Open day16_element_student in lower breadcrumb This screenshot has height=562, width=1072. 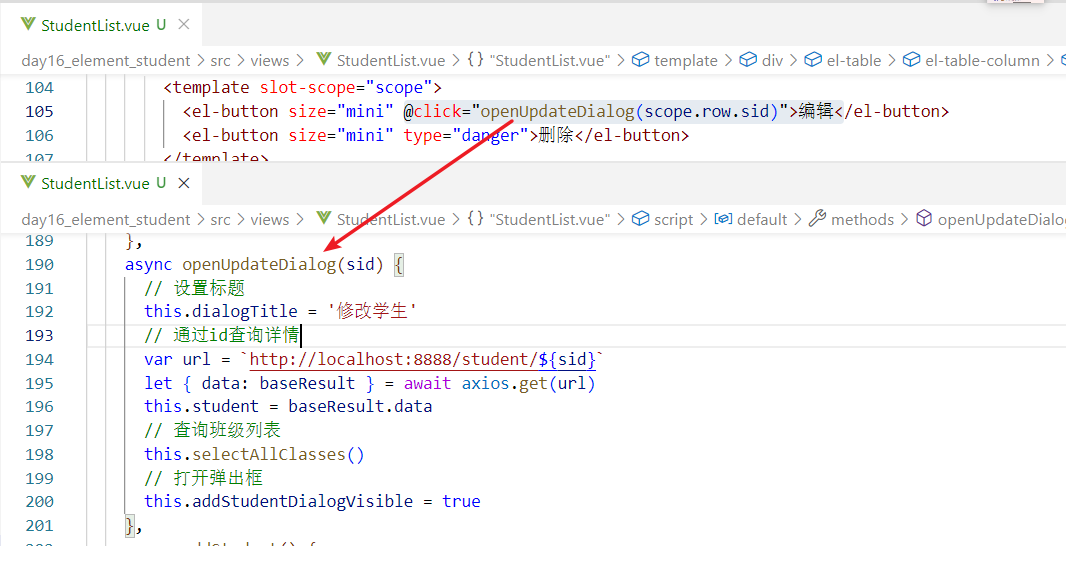point(106,219)
